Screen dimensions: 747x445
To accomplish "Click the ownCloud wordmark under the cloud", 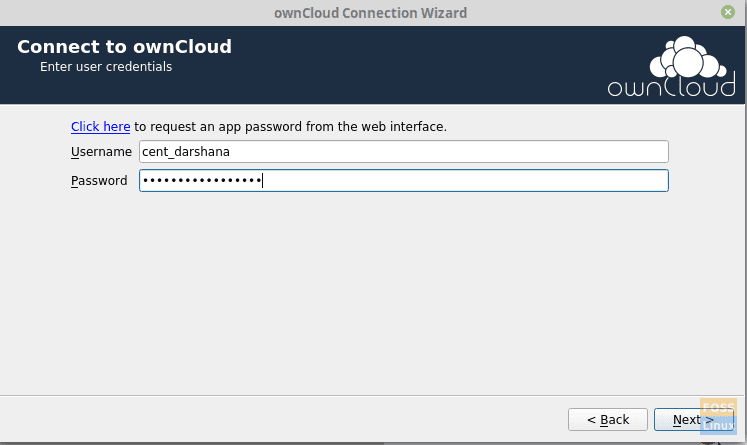I will 671,87.
